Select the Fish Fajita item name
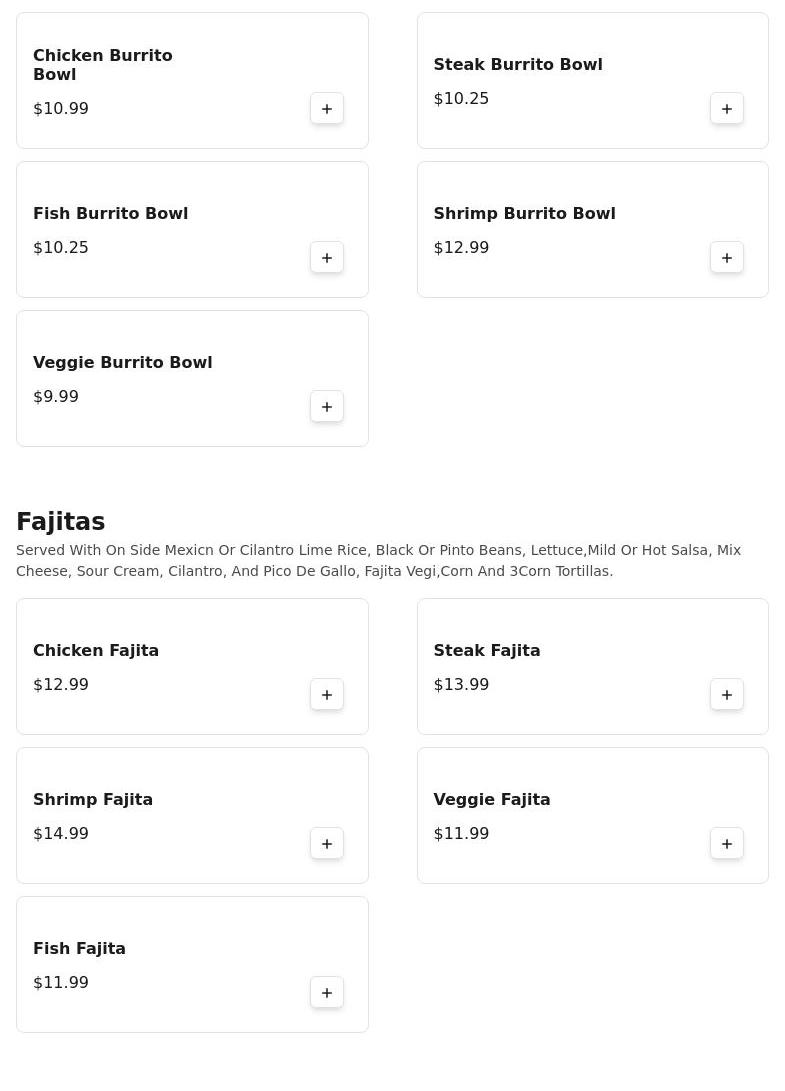The width and height of the screenshot is (785, 1091). point(80,949)
